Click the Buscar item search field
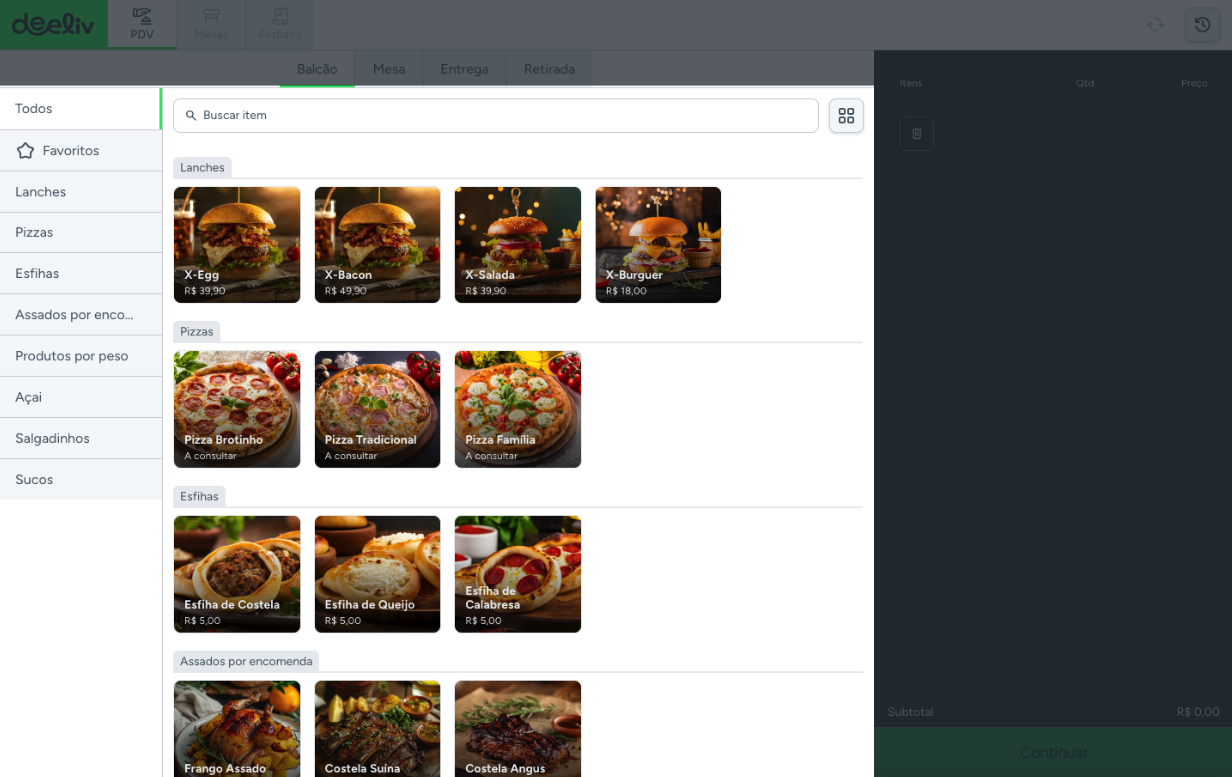Image resolution: width=1232 pixels, height=777 pixels. tap(496, 116)
